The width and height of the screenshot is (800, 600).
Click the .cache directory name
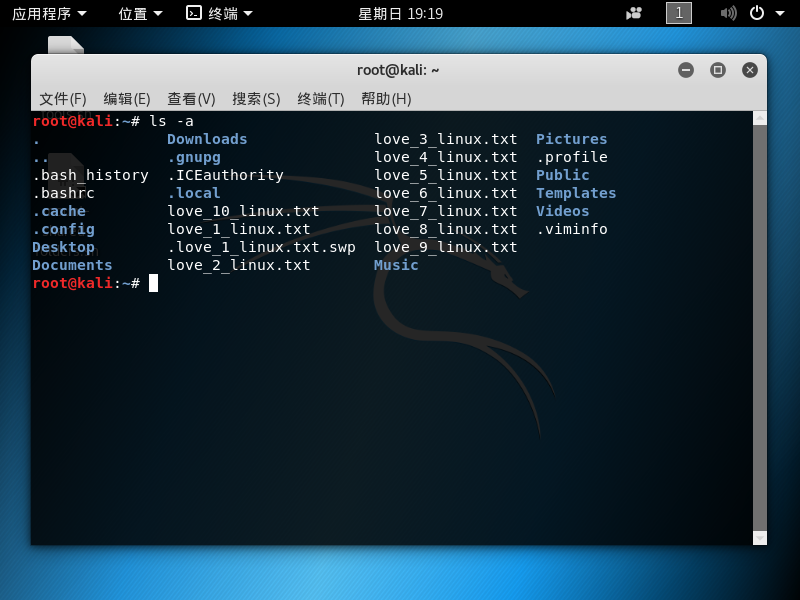59,211
